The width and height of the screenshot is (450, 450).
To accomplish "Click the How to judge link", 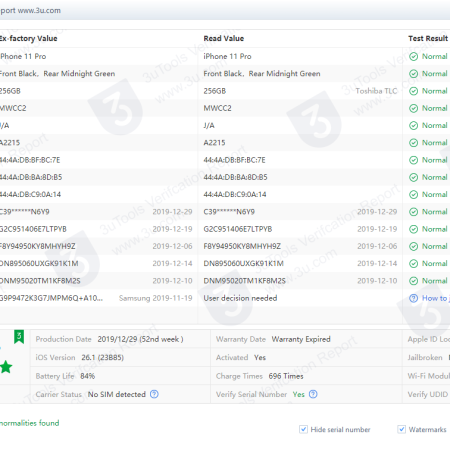I will click(436, 298).
